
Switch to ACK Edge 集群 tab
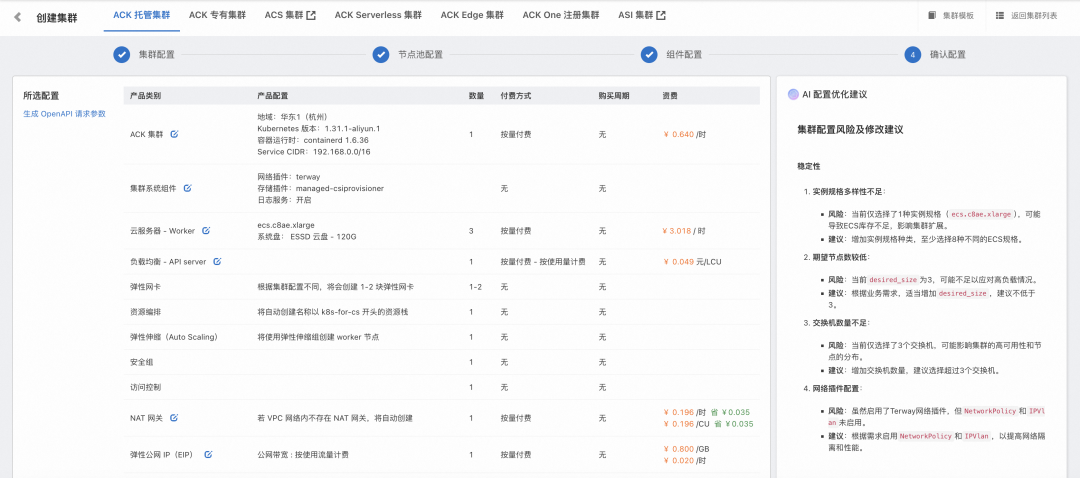(x=472, y=15)
